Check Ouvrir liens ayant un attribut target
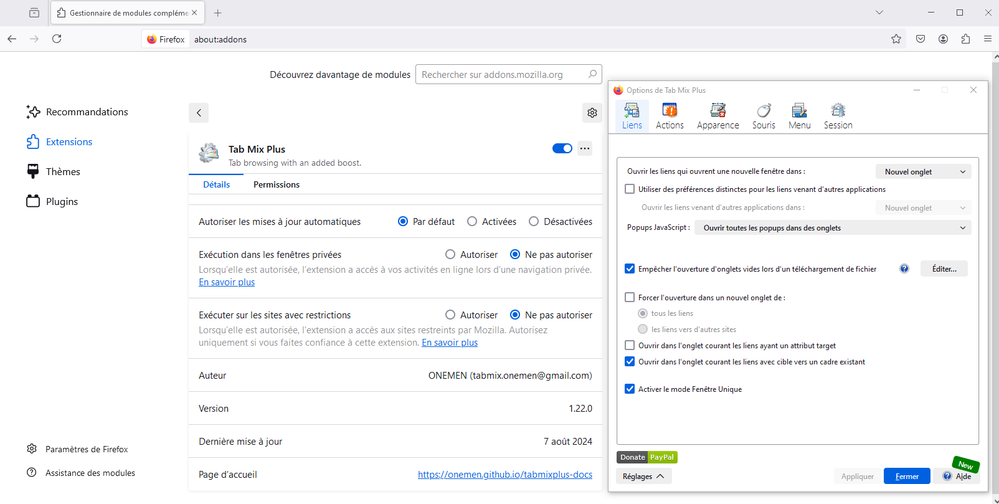 coord(630,345)
